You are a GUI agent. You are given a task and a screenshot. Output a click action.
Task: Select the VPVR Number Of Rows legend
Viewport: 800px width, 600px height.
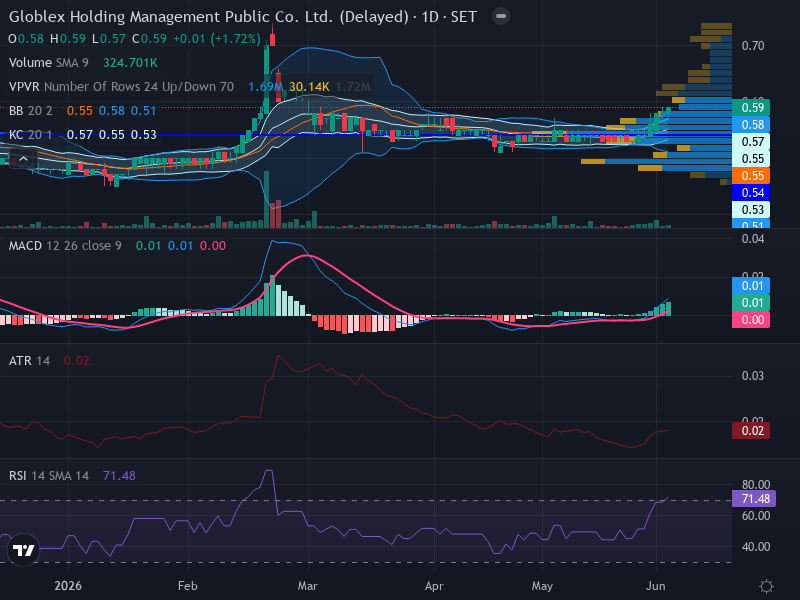pyautogui.click(x=121, y=87)
